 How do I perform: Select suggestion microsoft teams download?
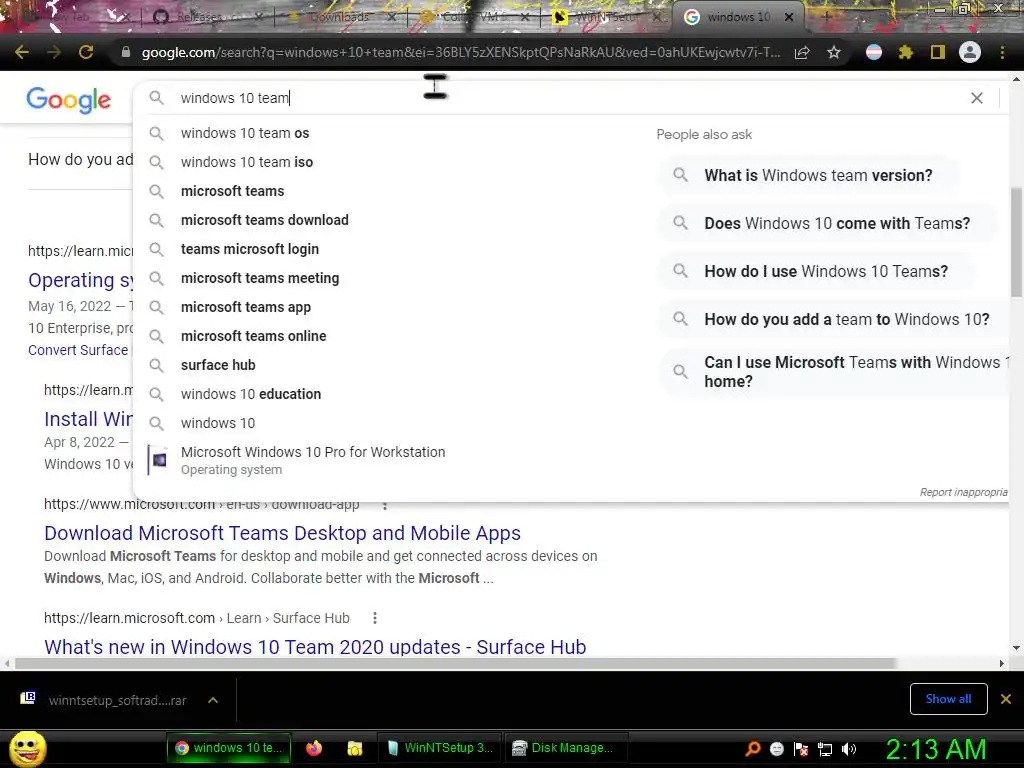(264, 220)
